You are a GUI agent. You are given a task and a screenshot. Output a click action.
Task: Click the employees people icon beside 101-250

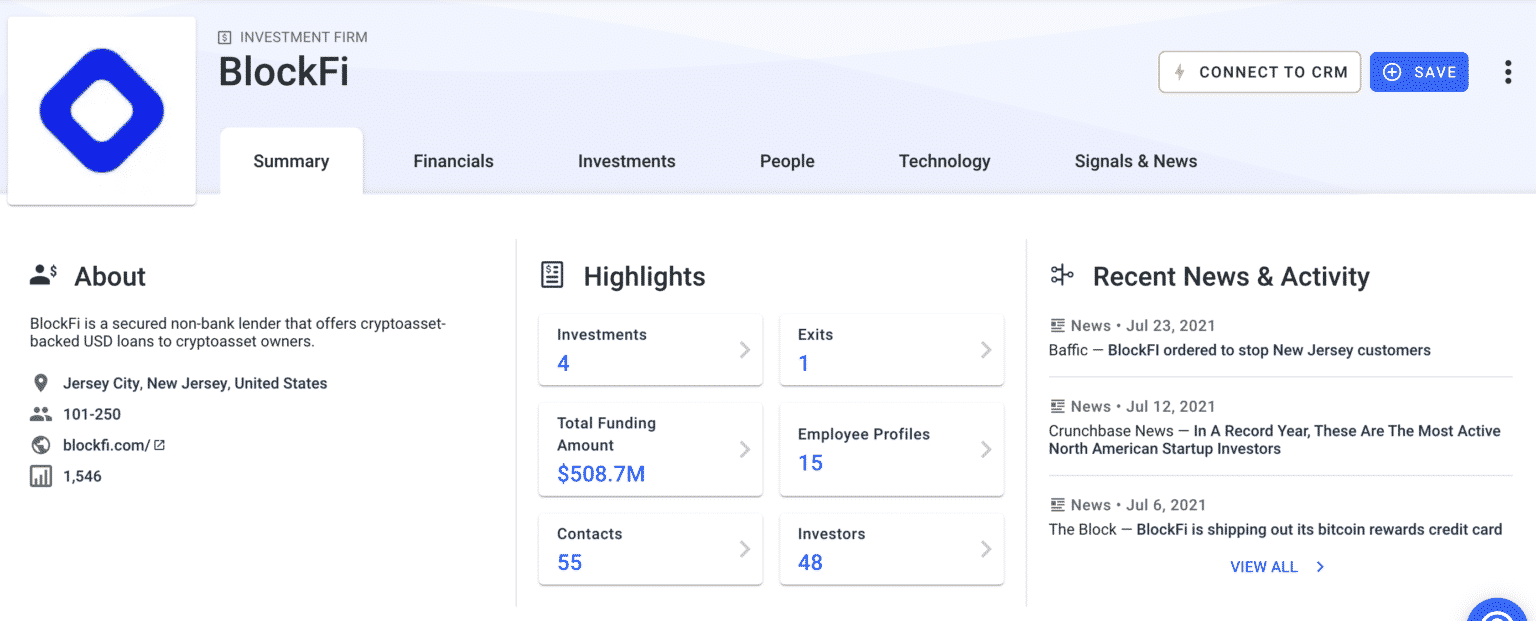[41, 414]
